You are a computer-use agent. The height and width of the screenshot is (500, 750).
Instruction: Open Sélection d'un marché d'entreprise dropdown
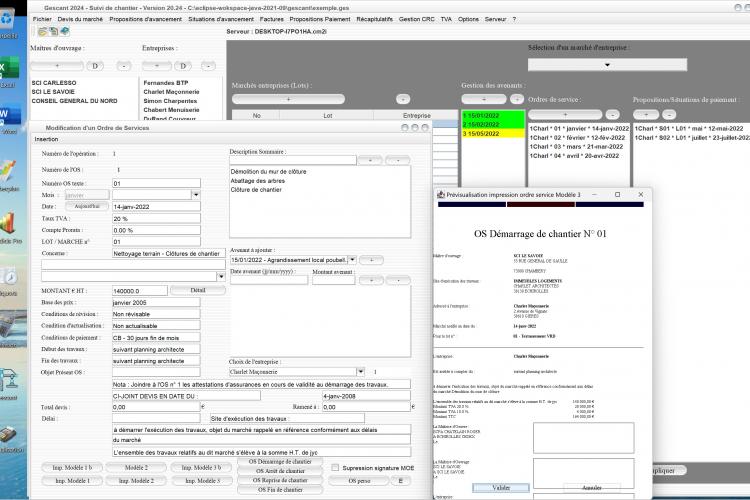pos(607,65)
